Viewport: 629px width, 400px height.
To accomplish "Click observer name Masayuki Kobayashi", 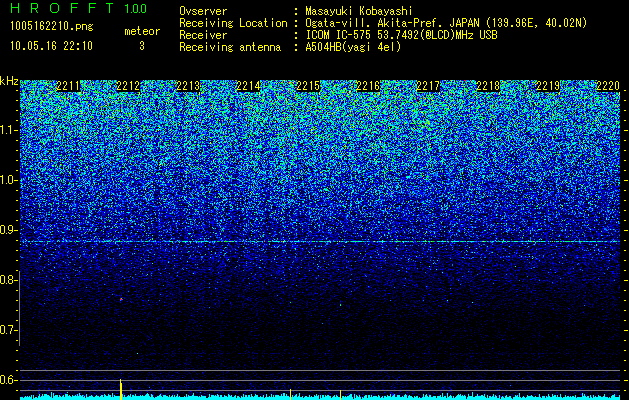I will coord(359,12).
